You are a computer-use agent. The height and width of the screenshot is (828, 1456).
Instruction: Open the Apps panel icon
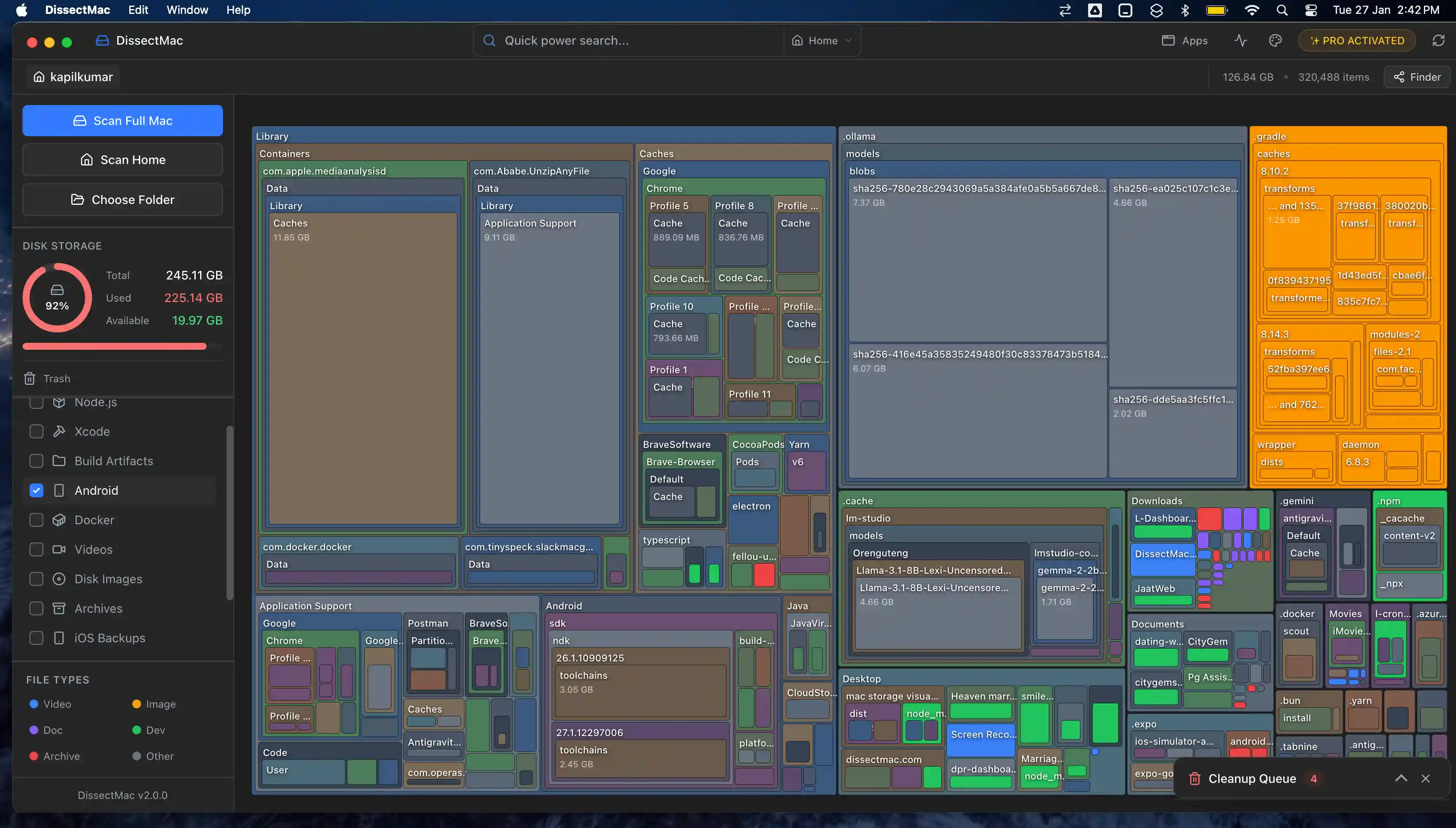tap(1168, 40)
